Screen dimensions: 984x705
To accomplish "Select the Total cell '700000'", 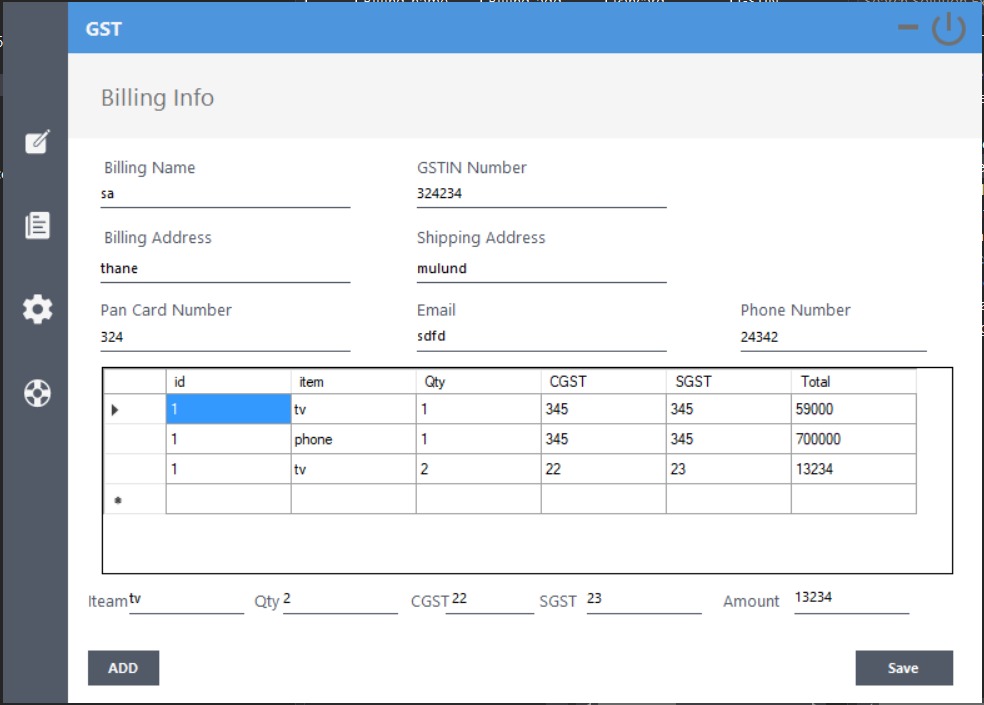I will 853,439.
